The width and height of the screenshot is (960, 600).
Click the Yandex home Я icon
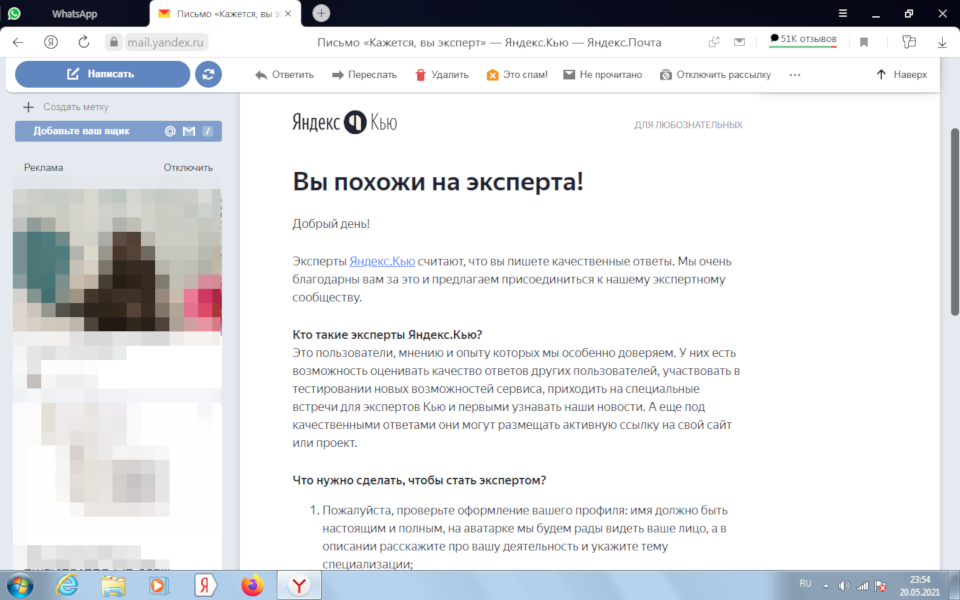(51, 42)
